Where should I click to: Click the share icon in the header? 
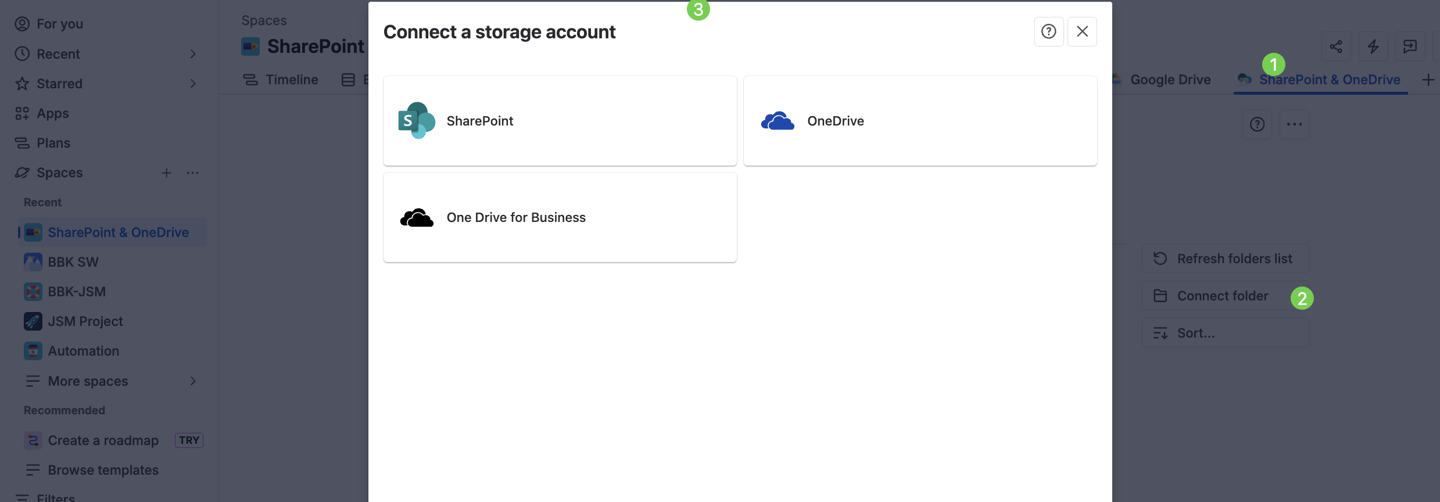(1336, 46)
